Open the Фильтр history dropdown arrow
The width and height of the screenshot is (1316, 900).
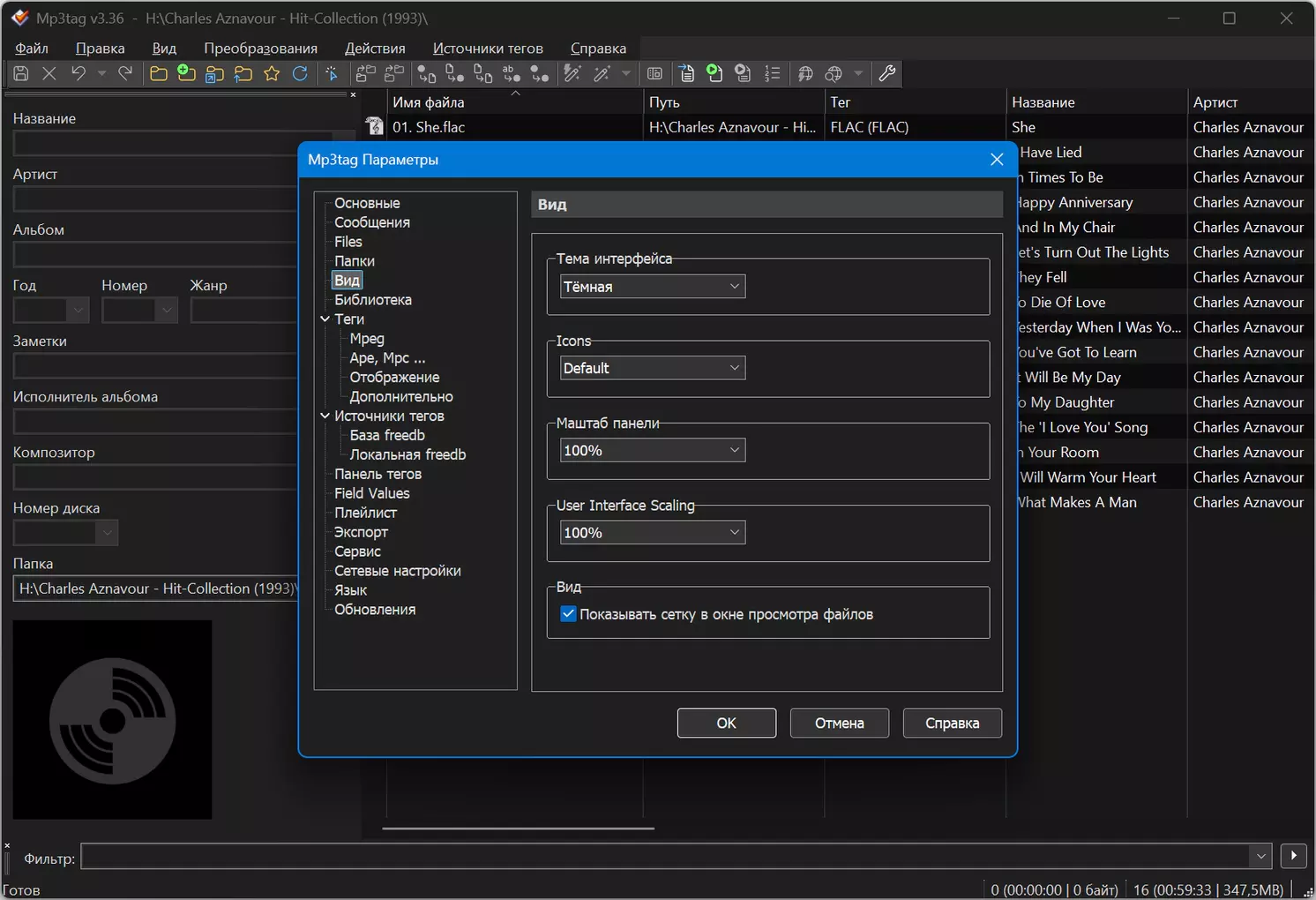1260,856
